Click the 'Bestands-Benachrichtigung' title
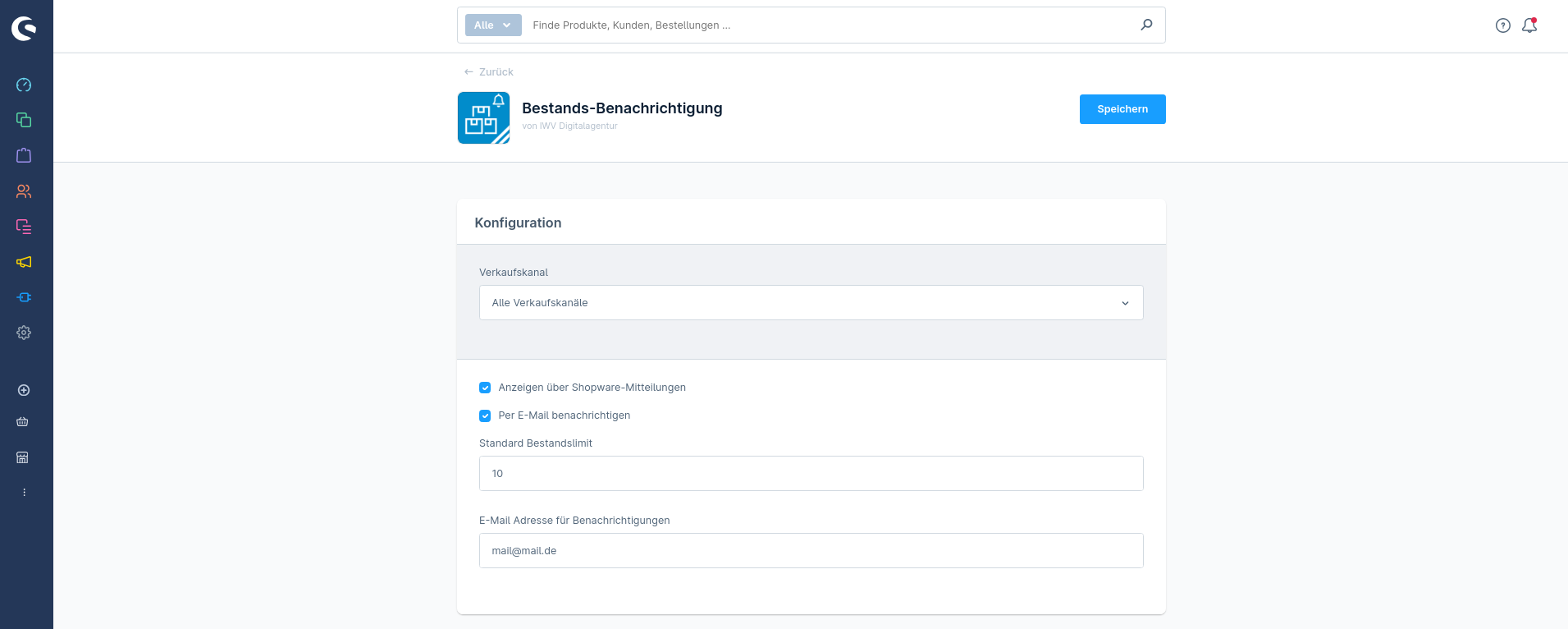 click(x=622, y=108)
